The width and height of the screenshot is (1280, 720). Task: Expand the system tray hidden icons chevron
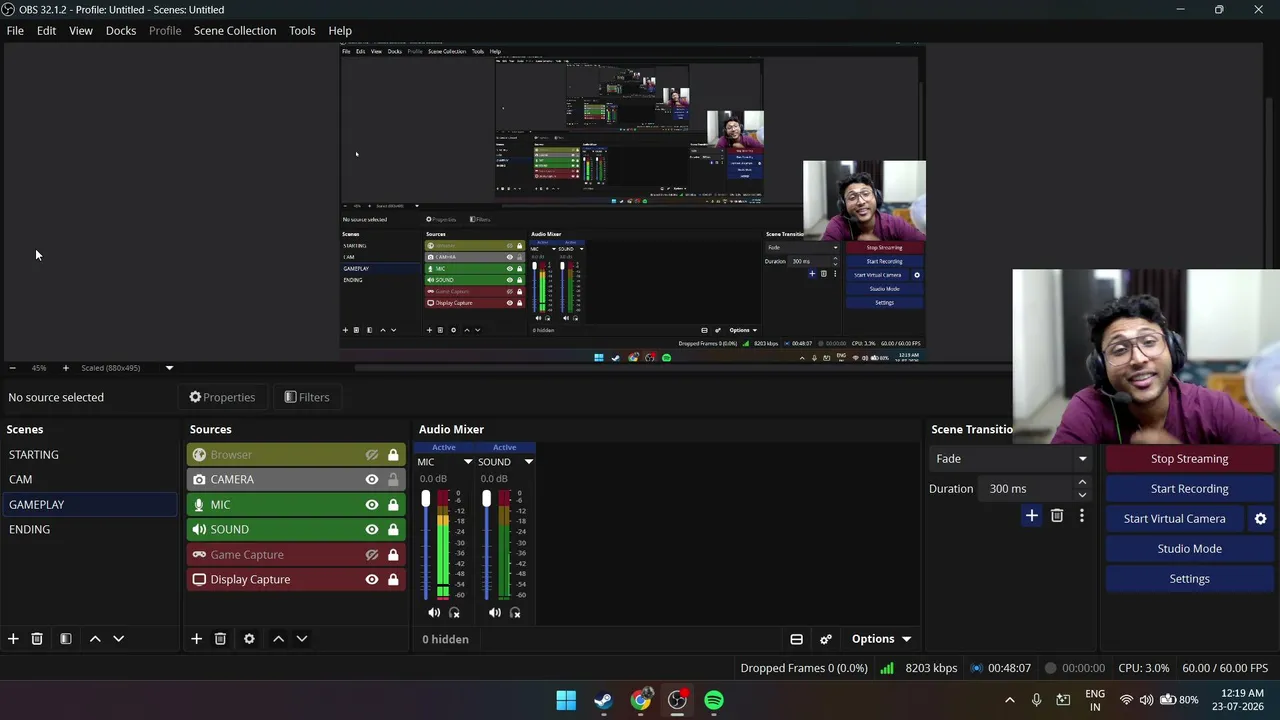point(1009,700)
